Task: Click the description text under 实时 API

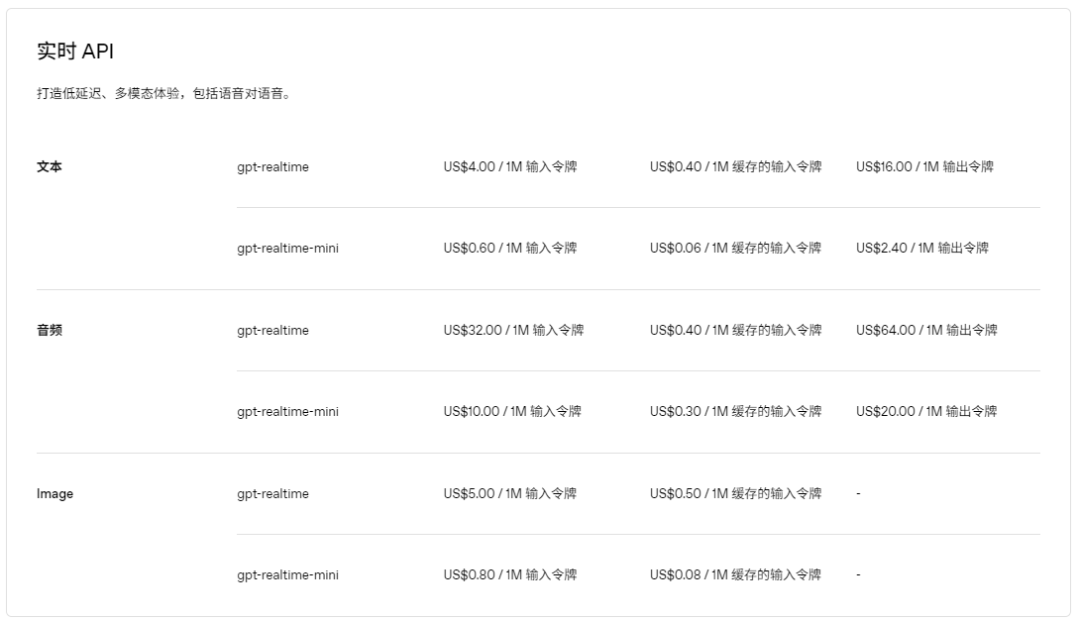Action: tap(163, 95)
